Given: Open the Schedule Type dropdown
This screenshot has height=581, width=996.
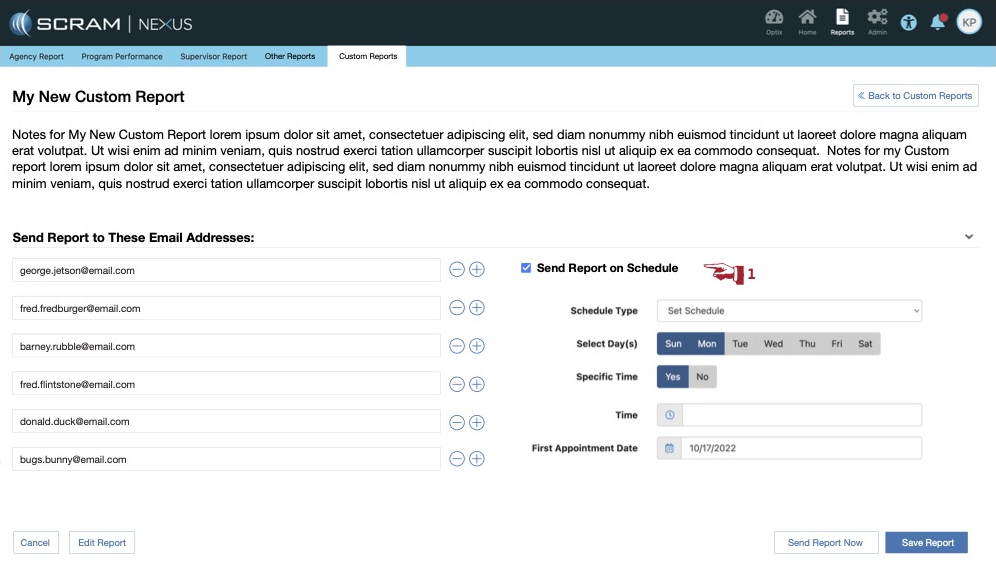Looking at the screenshot, I should [789, 311].
